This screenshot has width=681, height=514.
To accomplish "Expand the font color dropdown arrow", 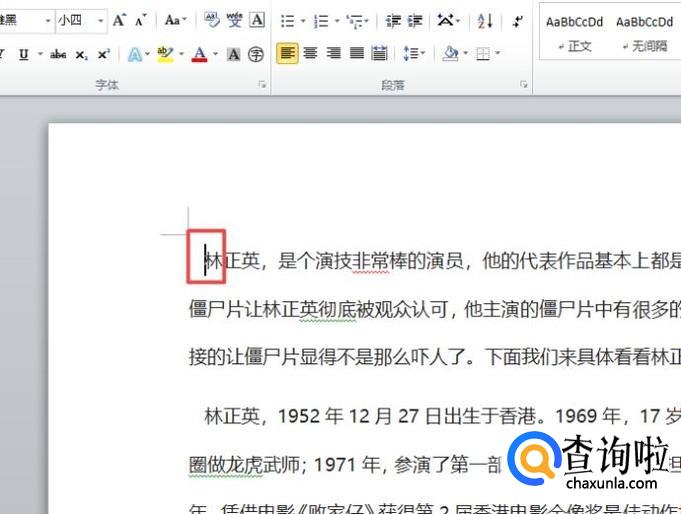I will point(215,54).
